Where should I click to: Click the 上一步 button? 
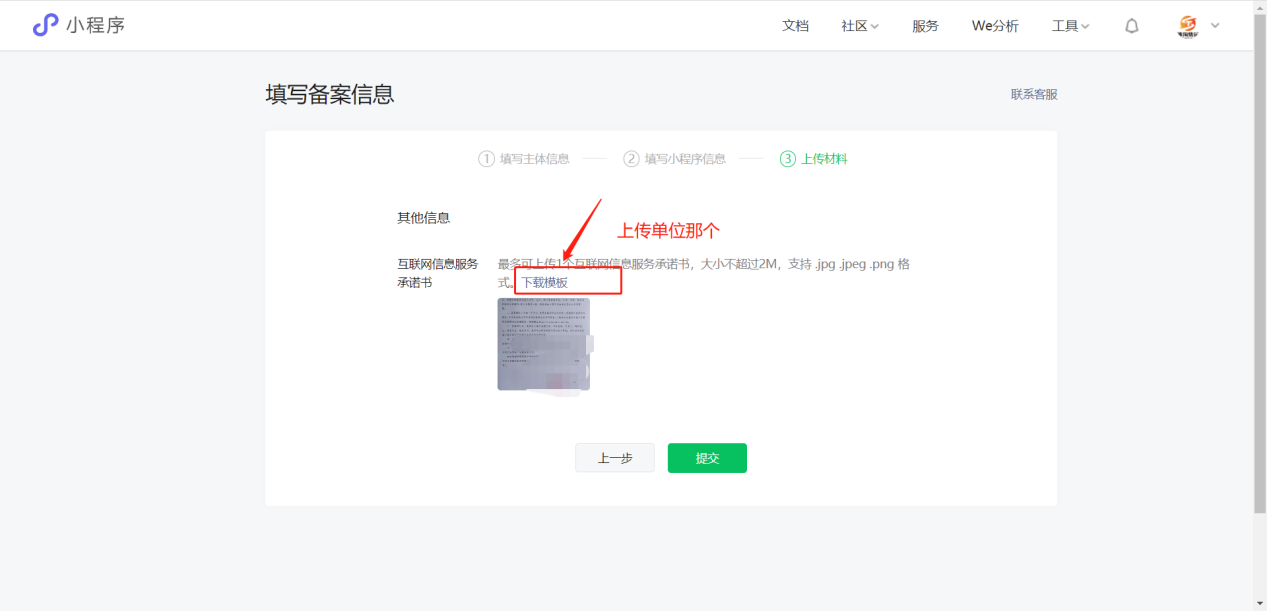pos(615,458)
